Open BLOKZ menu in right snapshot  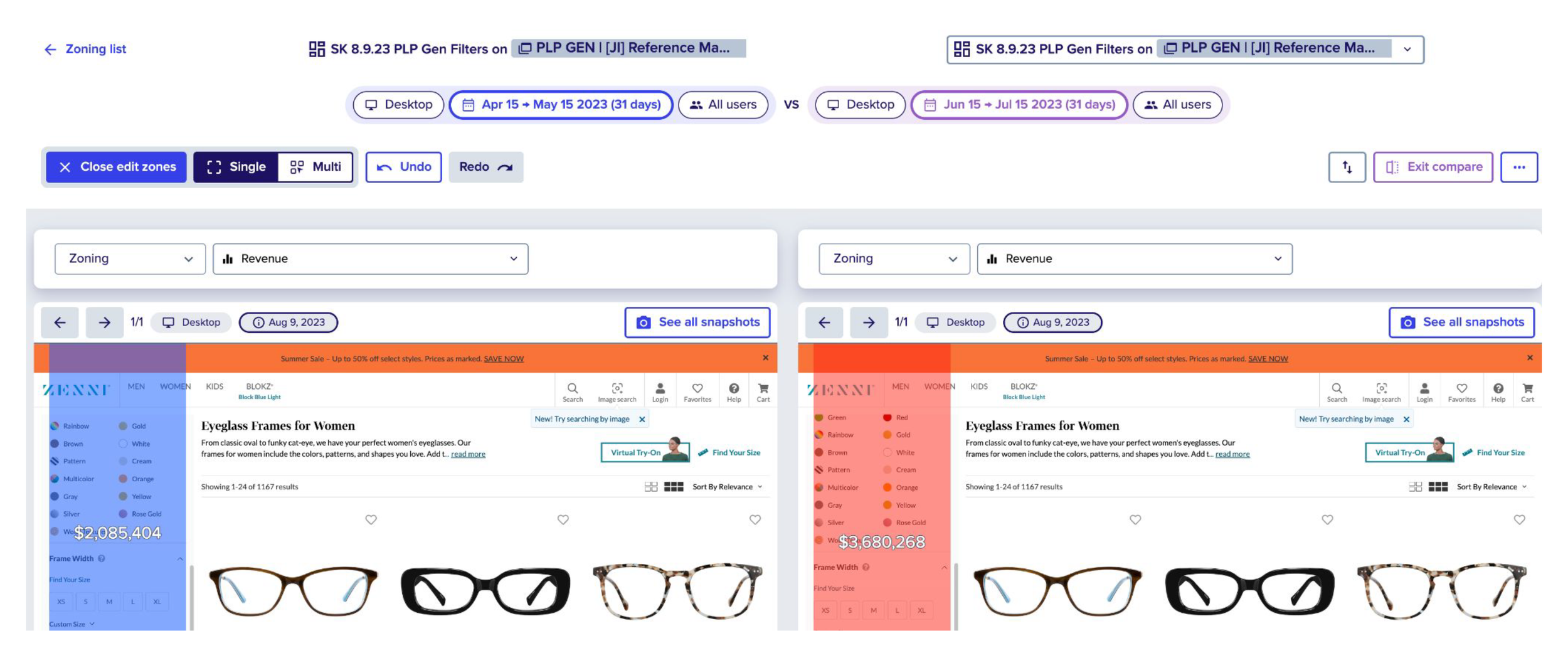point(1024,391)
